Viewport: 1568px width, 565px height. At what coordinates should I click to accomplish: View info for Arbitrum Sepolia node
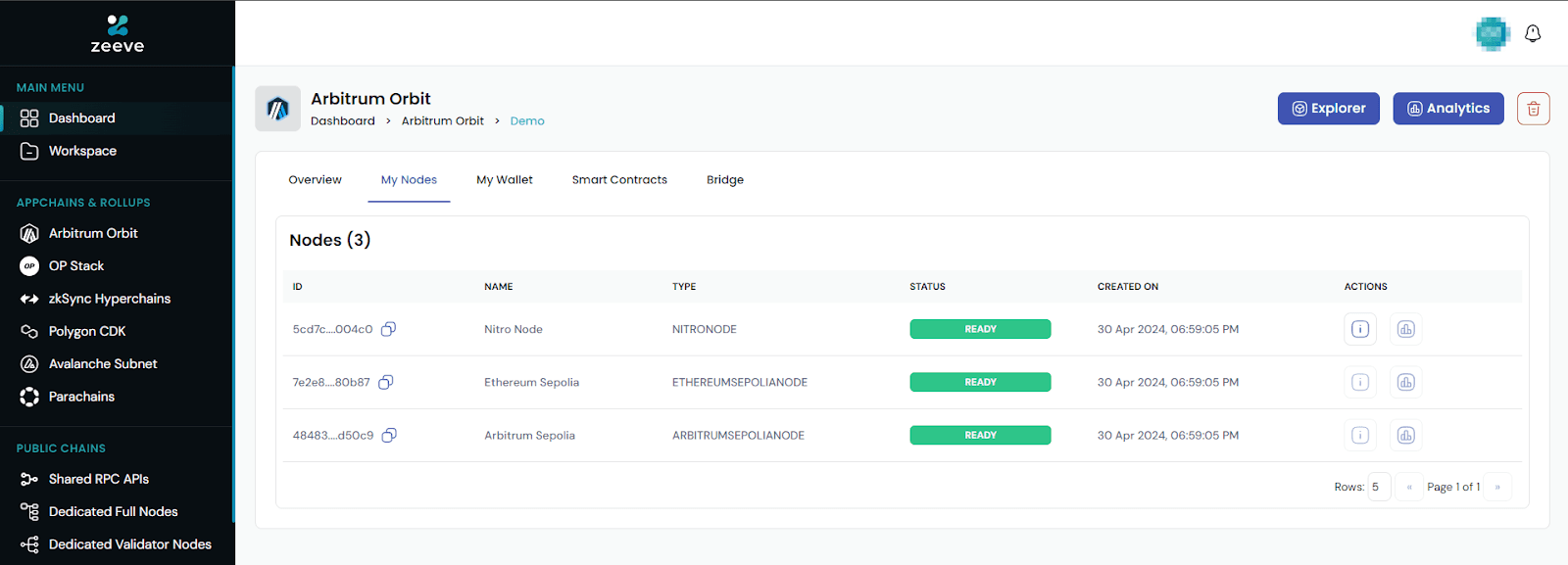click(x=1360, y=435)
